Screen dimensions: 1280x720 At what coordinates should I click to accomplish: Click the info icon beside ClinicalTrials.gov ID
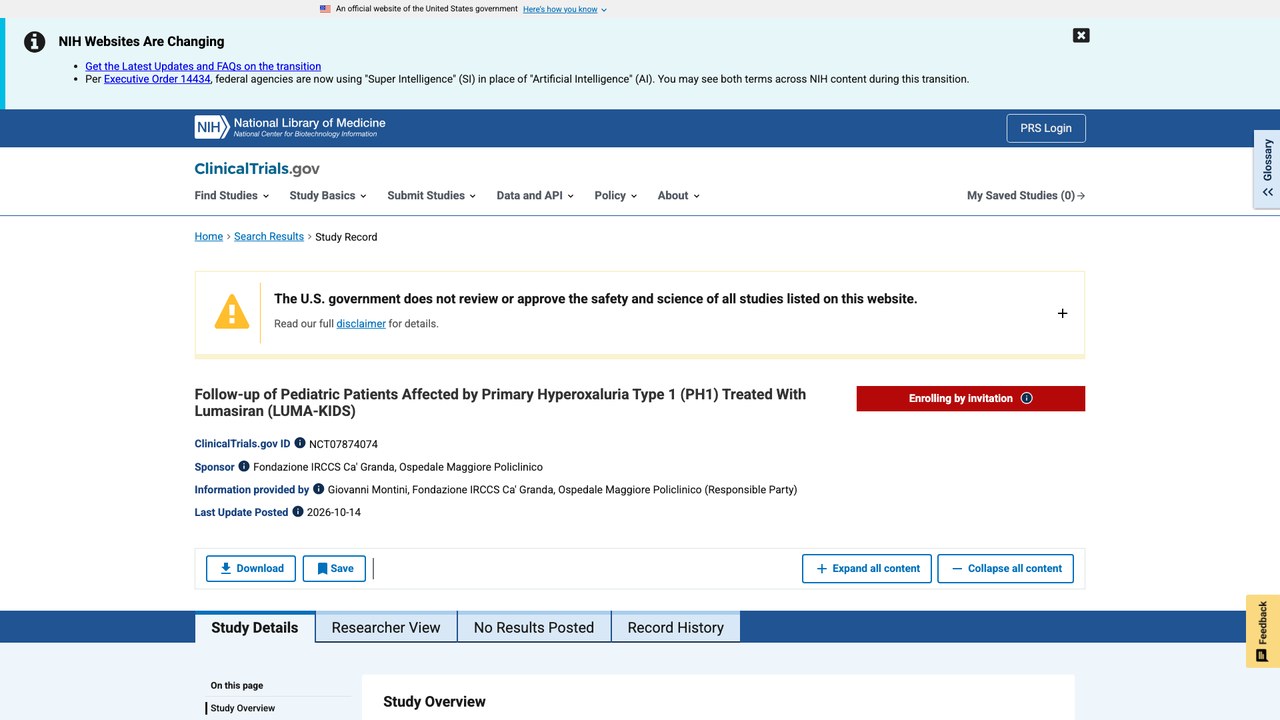tap(300, 443)
